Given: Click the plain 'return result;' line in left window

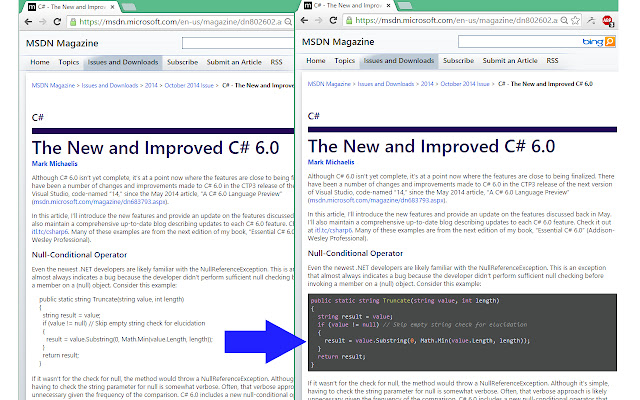Looking at the screenshot, I should point(60,356).
